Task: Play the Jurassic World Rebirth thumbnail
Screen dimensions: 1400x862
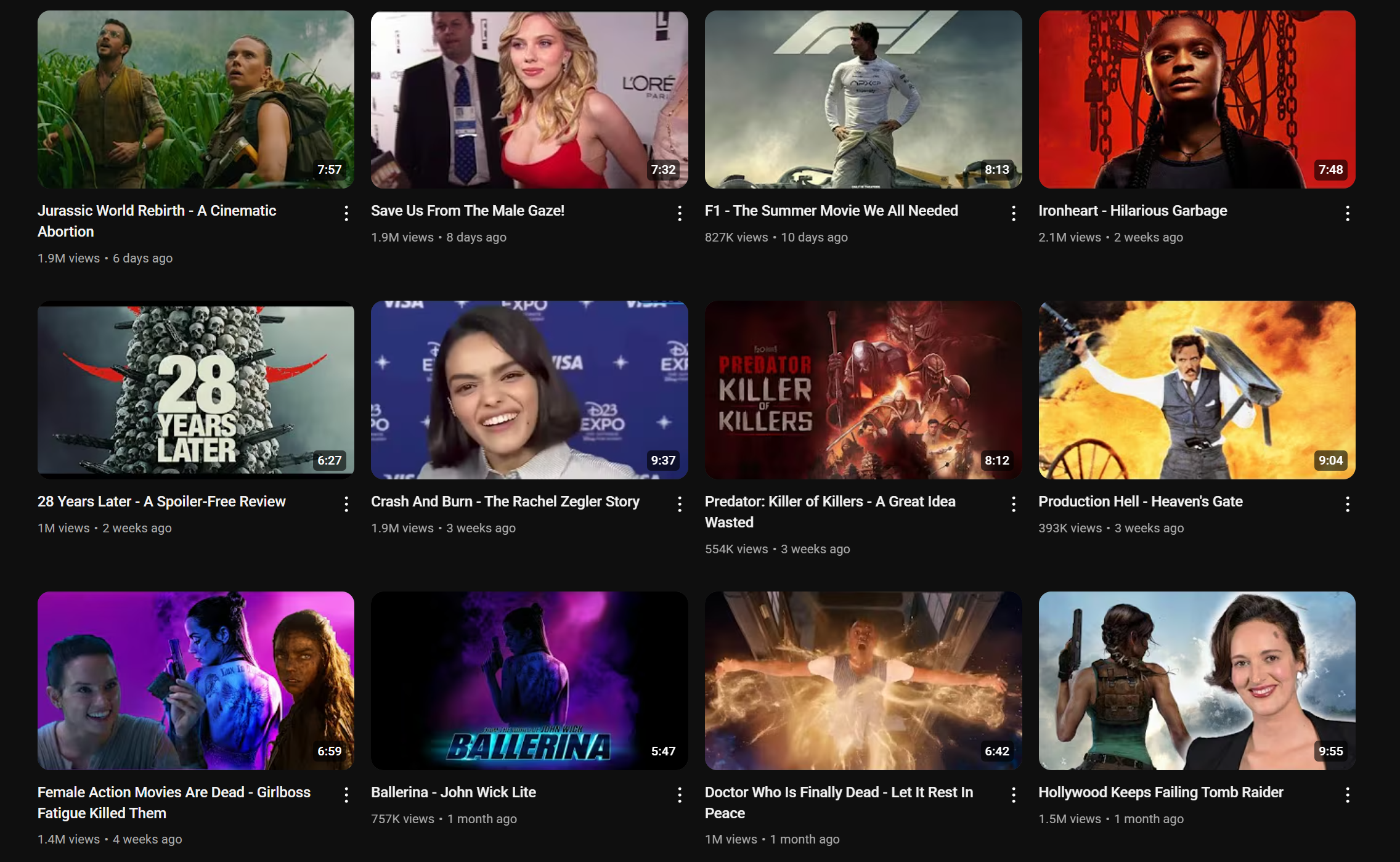Action: pos(196,99)
